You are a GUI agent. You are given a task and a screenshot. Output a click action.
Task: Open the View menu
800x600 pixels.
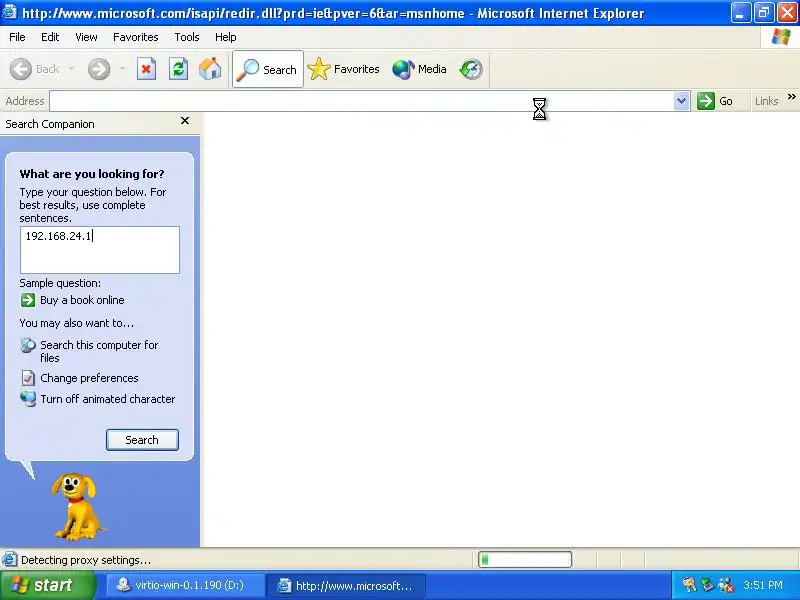click(x=86, y=37)
